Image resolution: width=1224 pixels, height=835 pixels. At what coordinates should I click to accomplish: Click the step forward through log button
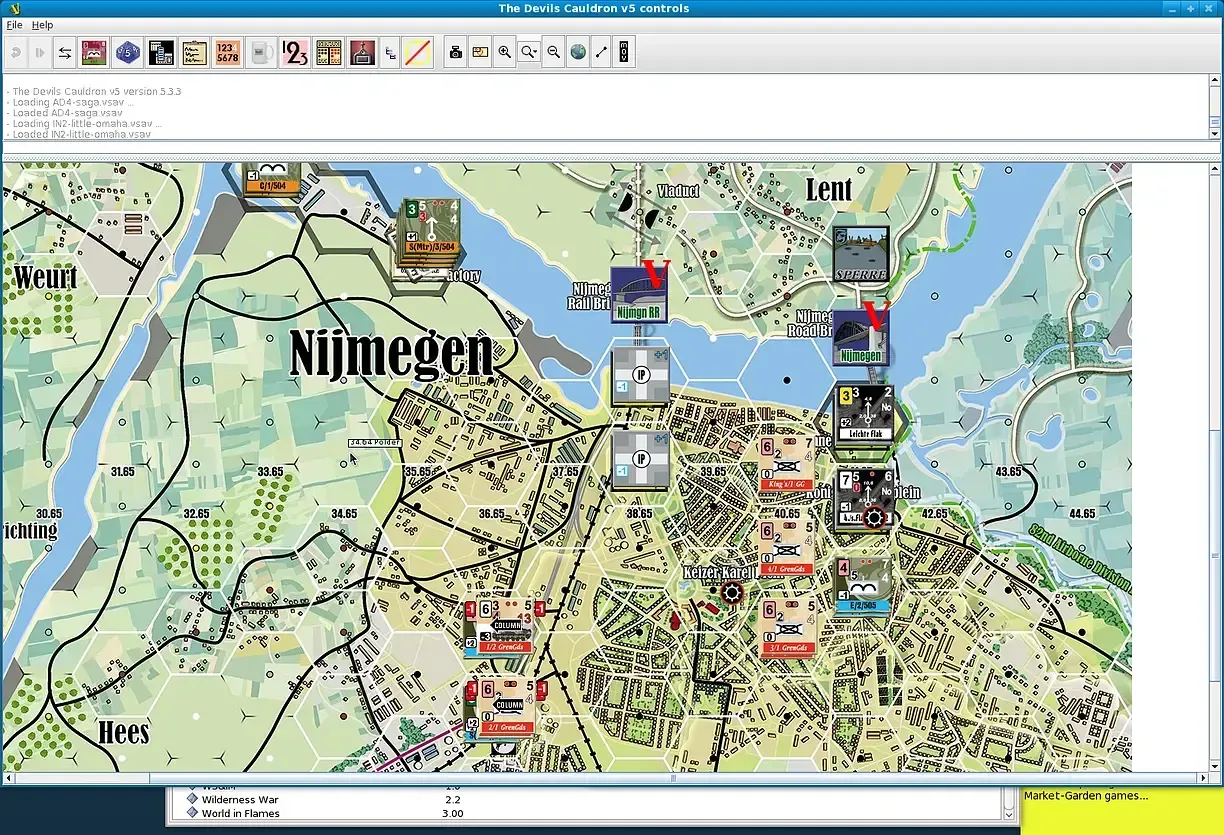click(x=40, y=52)
